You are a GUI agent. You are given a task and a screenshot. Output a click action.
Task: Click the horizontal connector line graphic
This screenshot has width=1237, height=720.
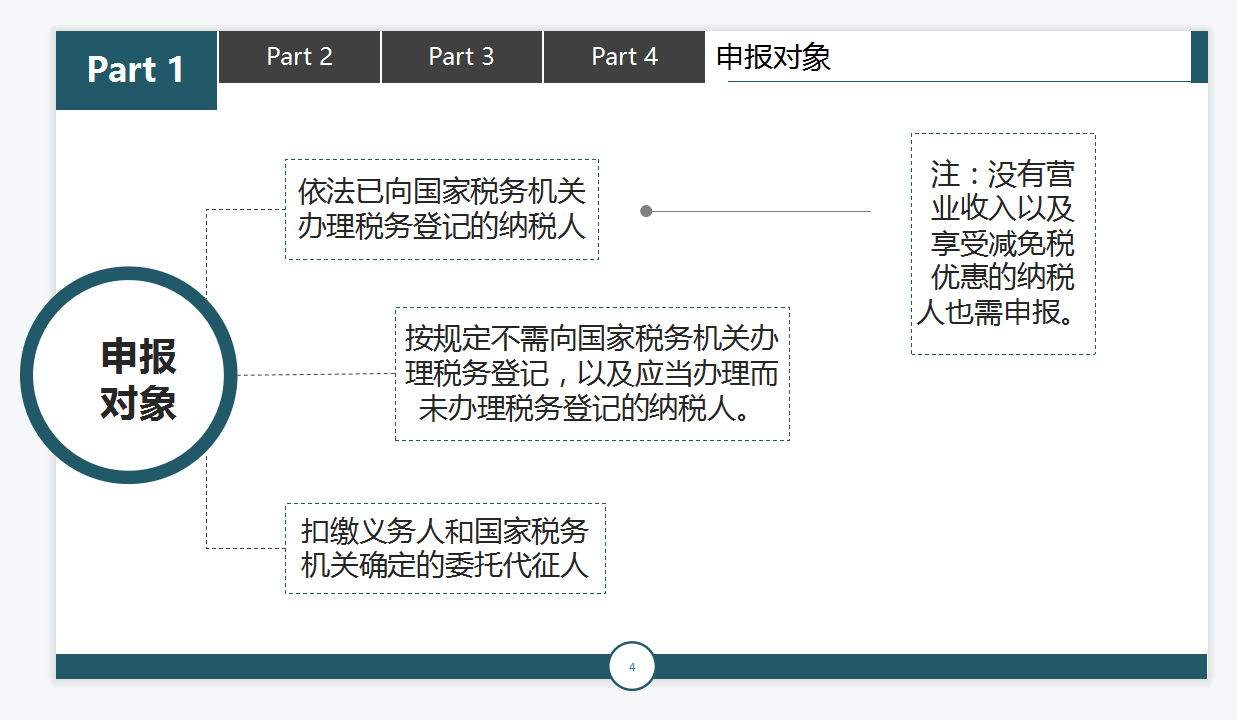click(760, 211)
